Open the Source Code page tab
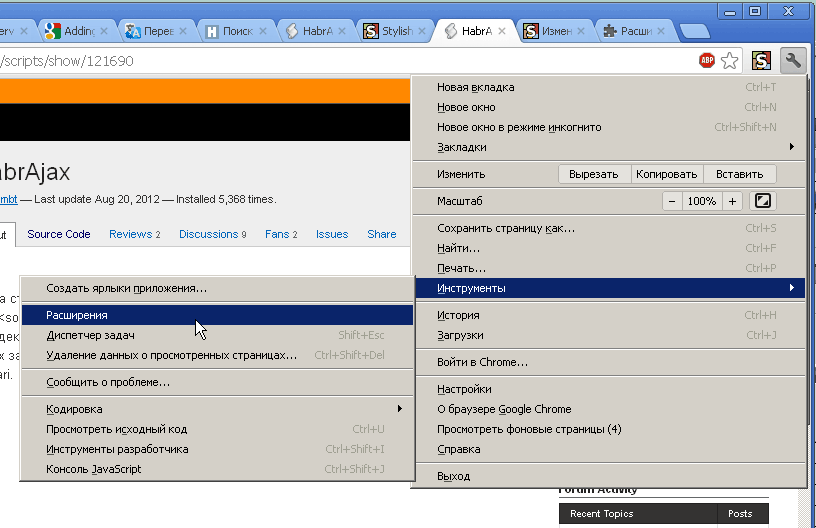Viewport: 816px width, 528px height. (x=59, y=234)
